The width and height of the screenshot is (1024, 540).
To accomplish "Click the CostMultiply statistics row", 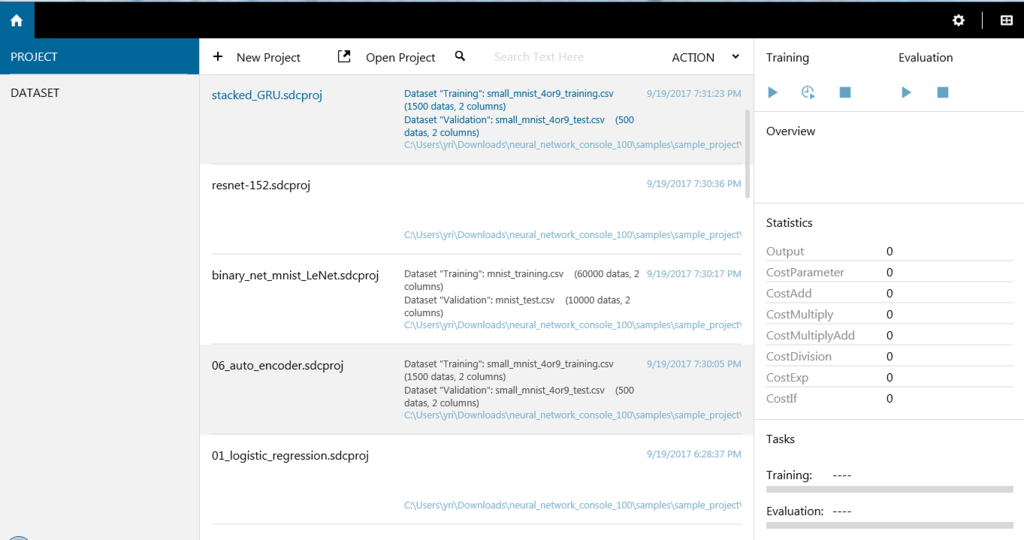I will click(x=889, y=314).
